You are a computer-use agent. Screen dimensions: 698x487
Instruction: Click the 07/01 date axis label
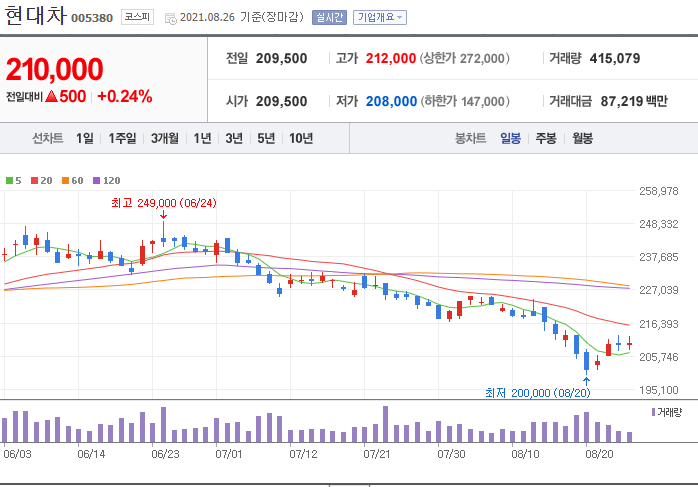[x=229, y=454]
